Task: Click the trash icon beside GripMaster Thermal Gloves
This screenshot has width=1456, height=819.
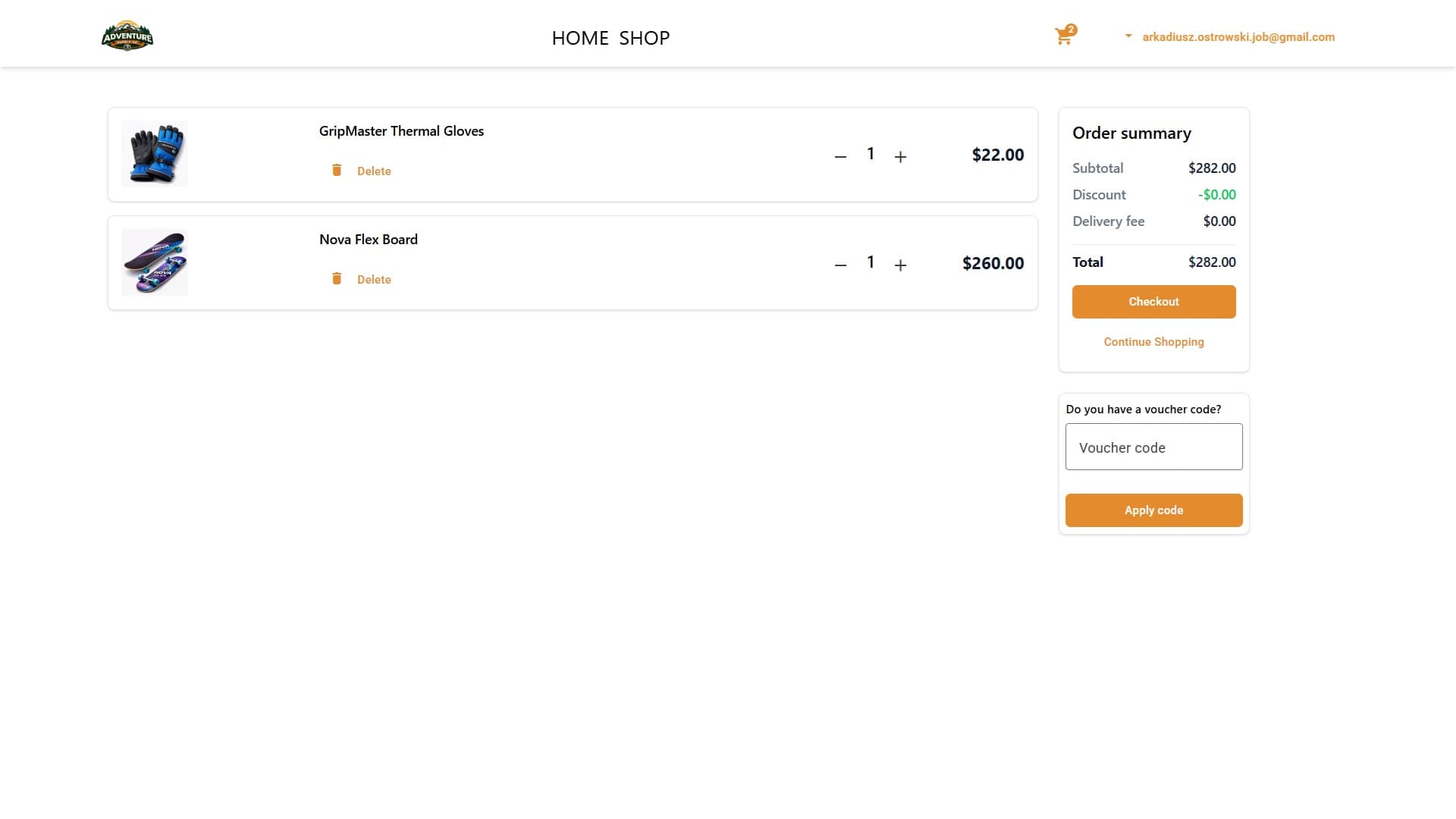Action: (x=337, y=171)
